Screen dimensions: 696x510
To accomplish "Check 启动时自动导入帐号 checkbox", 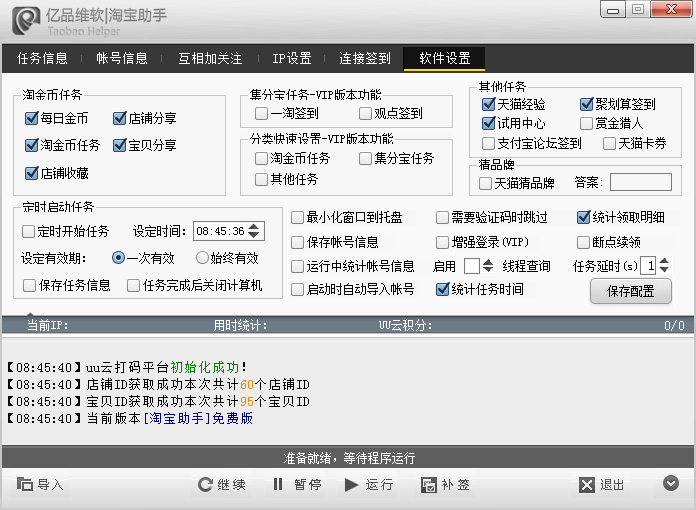I will [297, 289].
